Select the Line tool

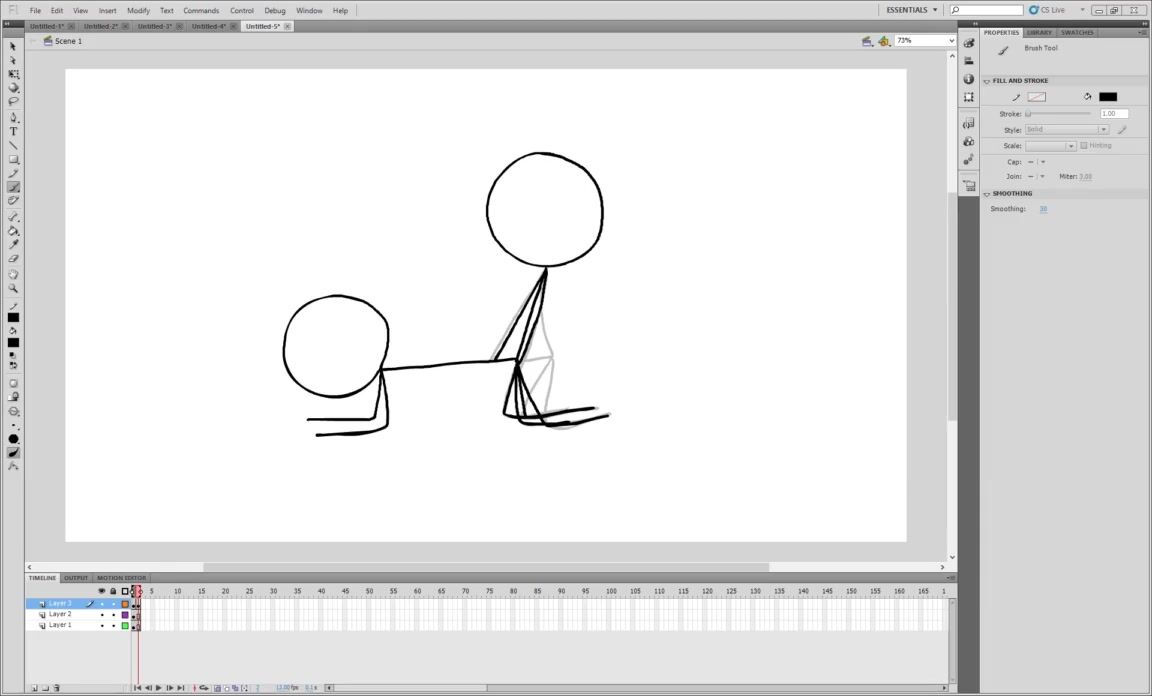(x=13, y=145)
